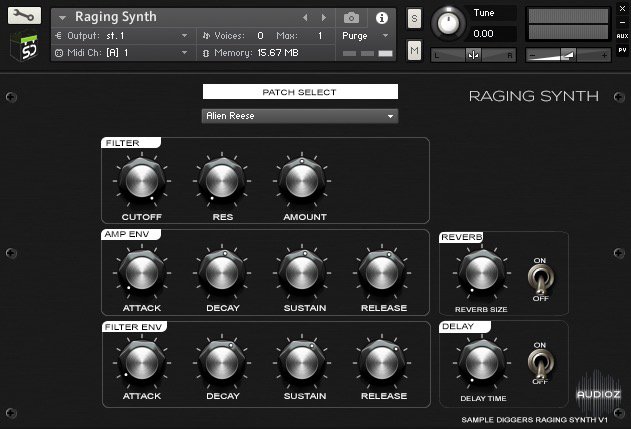Click the FILTER ENV ATTACK knob
This screenshot has width=631, height=429.
(x=142, y=363)
